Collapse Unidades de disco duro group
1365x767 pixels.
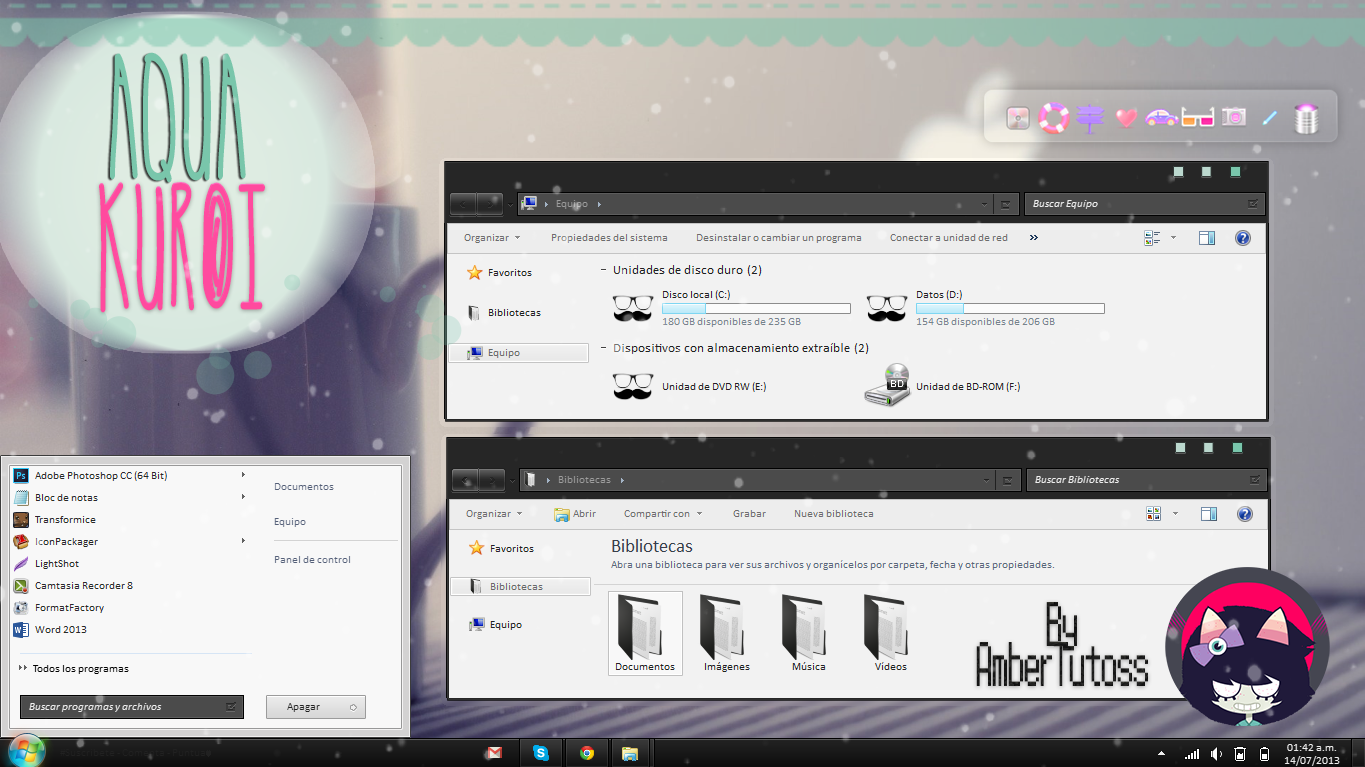(603, 270)
